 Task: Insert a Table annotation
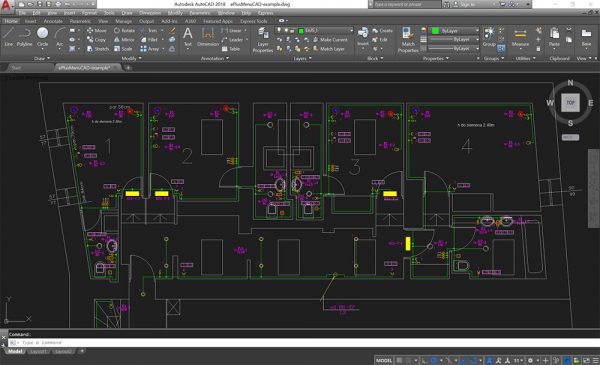[231, 49]
